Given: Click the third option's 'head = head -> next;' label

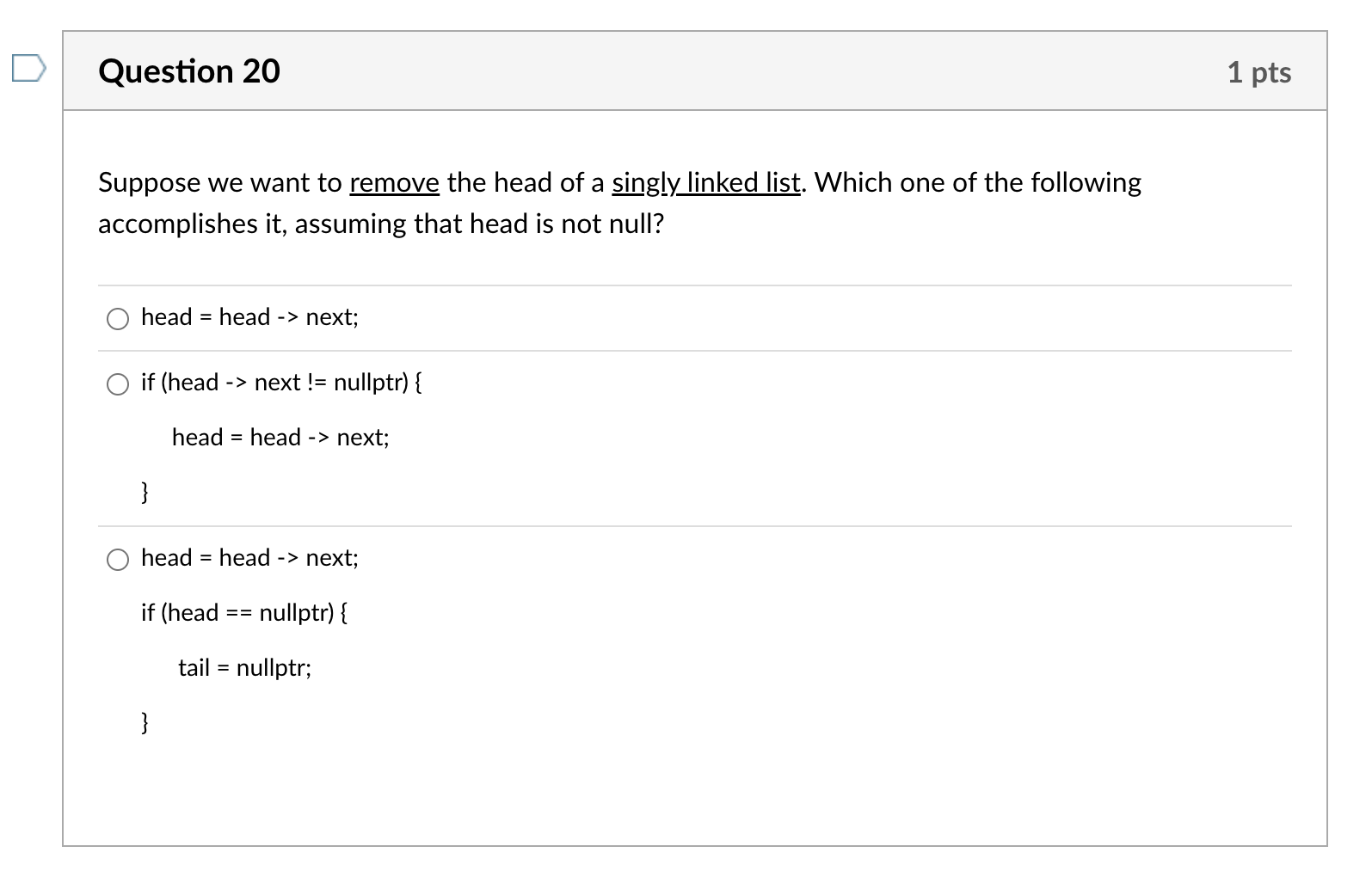Looking at the screenshot, I should click(x=249, y=558).
